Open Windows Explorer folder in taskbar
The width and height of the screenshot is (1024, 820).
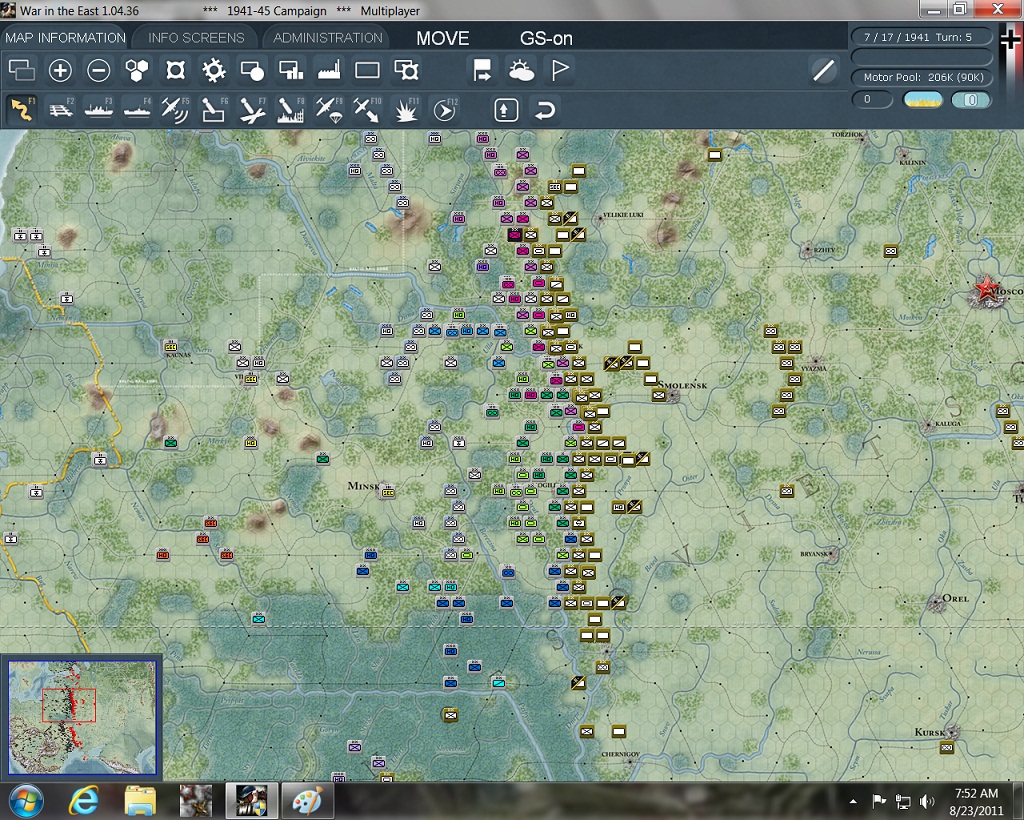click(x=140, y=801)
